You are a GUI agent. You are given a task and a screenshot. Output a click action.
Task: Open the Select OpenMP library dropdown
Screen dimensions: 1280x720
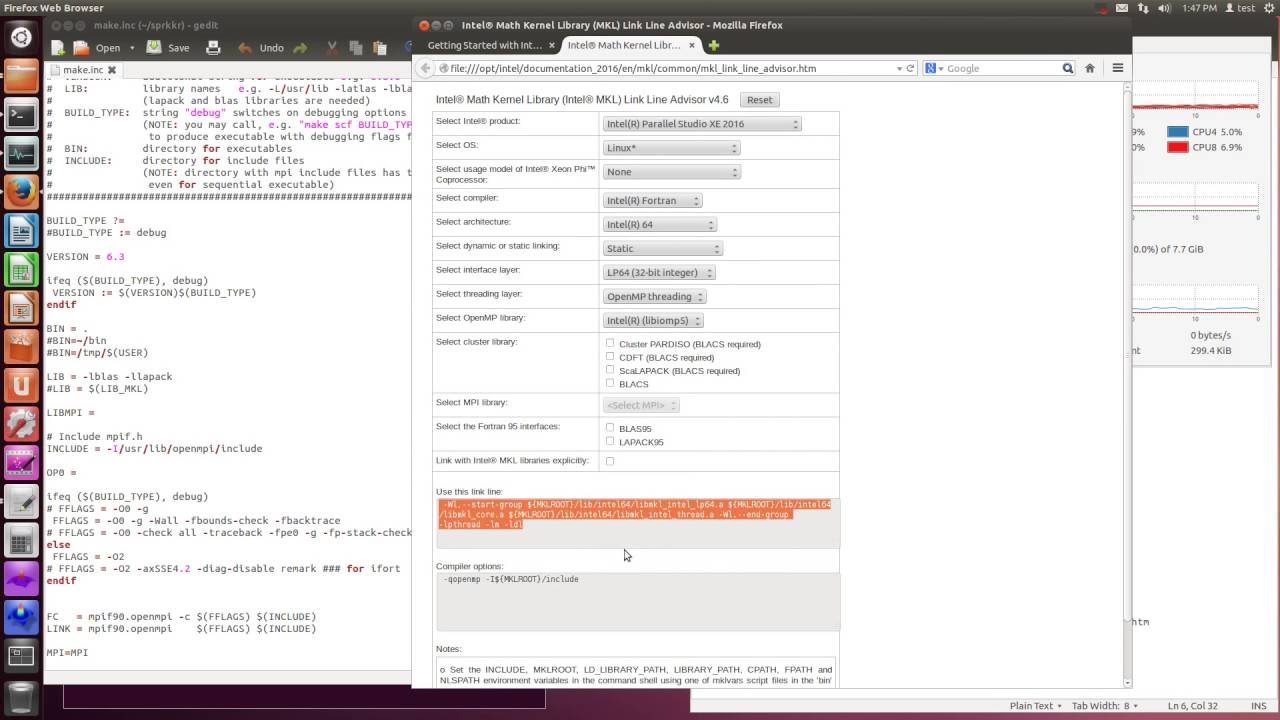pyautogui.click(x=653, y=320)
